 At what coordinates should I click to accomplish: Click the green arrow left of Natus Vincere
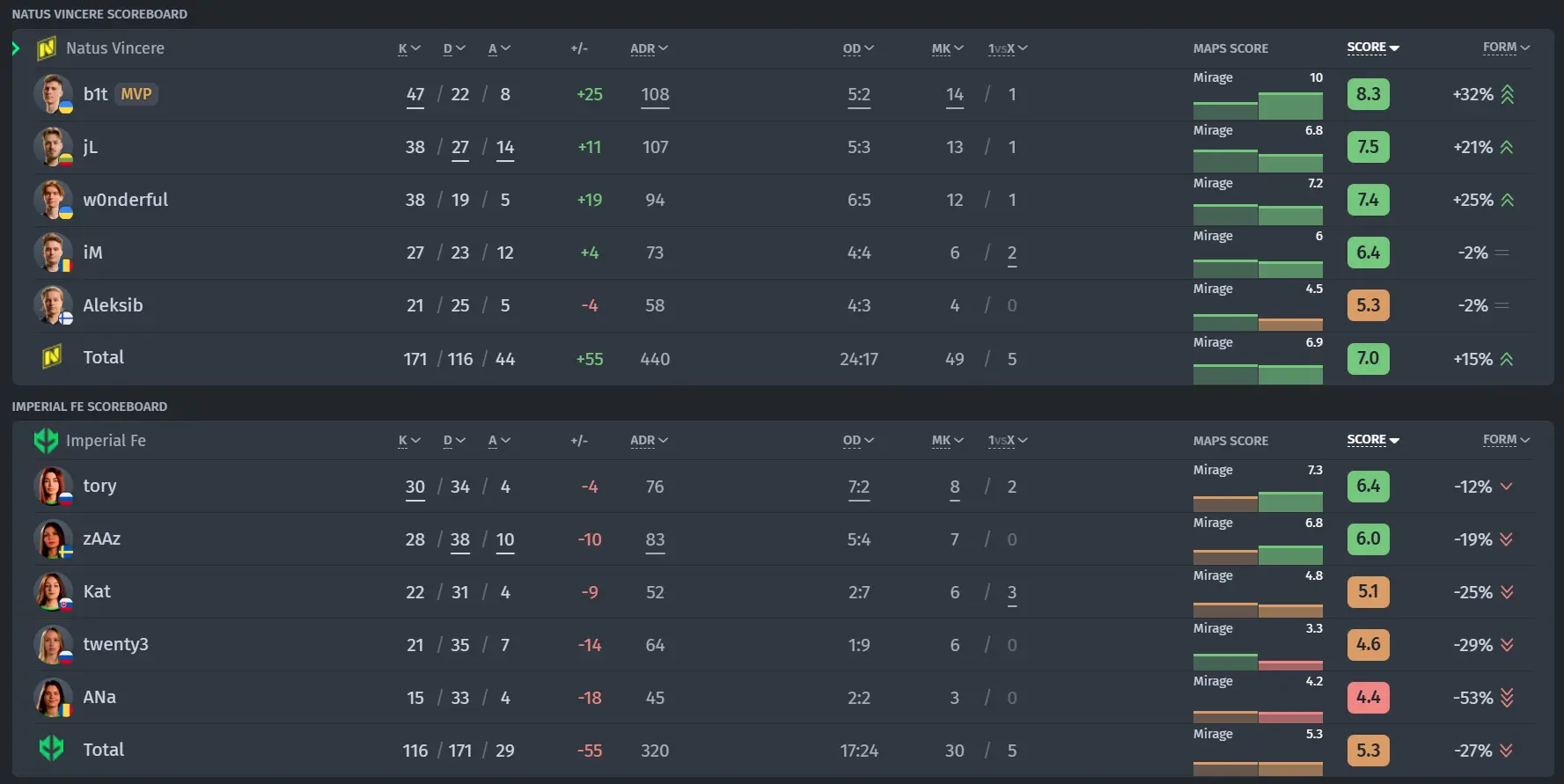click(x=16, y=48)
